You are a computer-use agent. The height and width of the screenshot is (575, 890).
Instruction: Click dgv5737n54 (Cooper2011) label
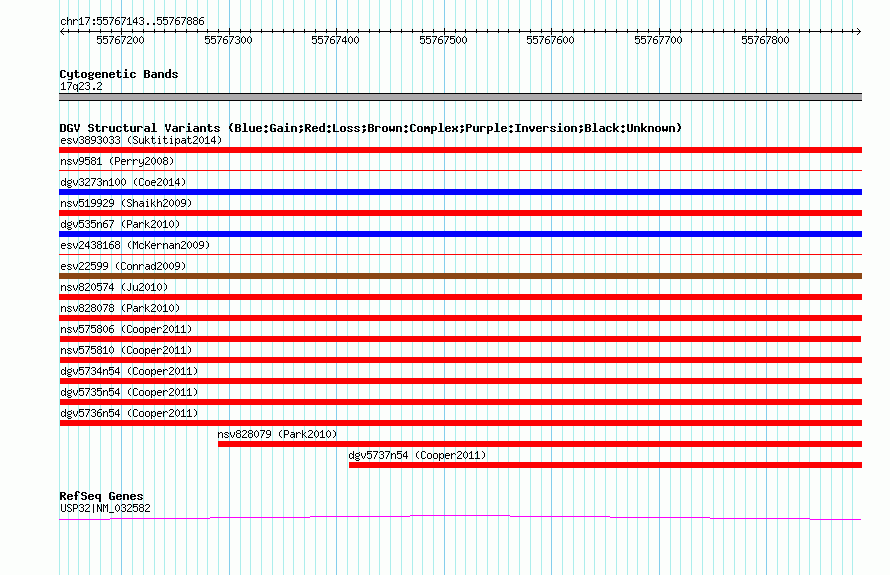tap(417, 455)
